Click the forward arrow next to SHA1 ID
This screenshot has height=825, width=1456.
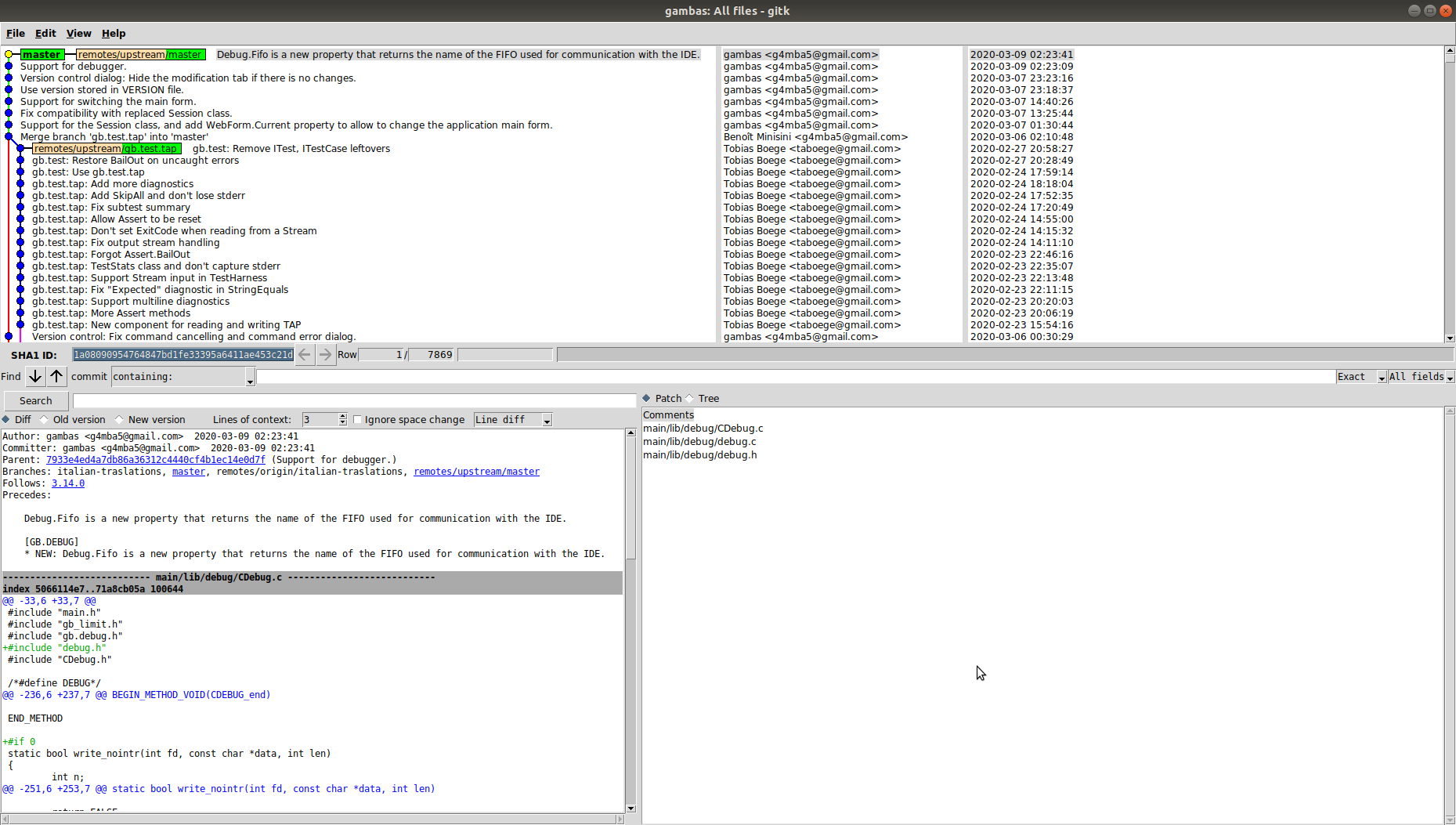[x=325, y=355]
